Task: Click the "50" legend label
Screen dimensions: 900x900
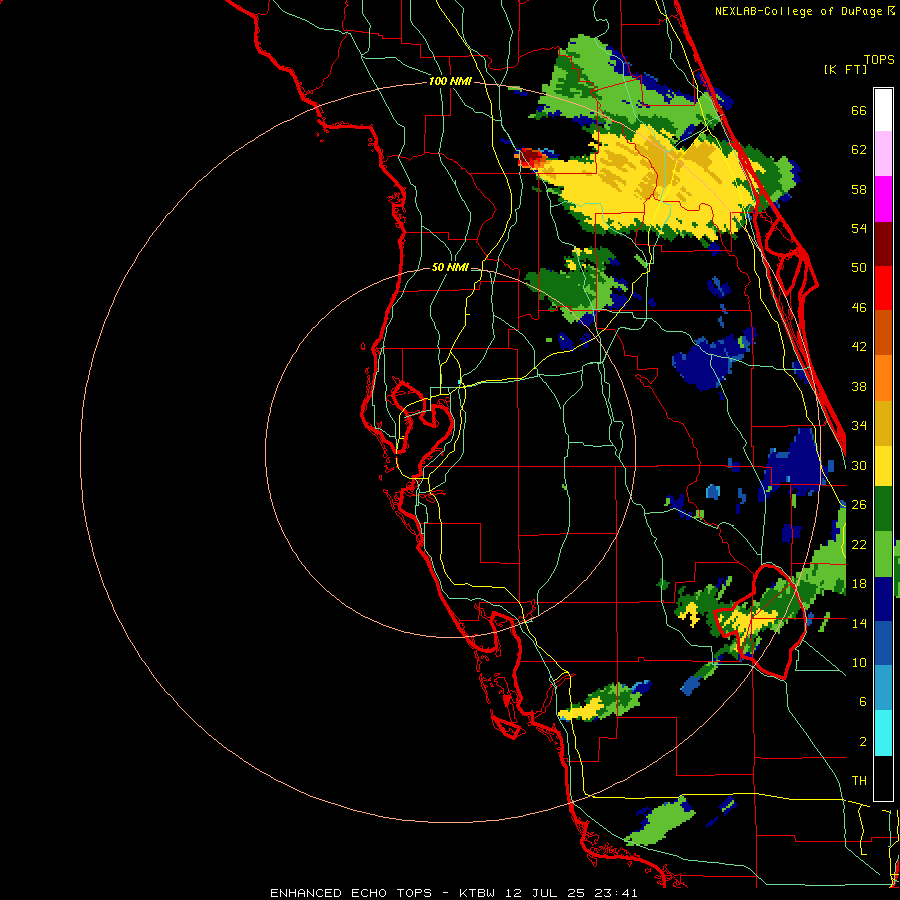Action: (x=859, y=268)
